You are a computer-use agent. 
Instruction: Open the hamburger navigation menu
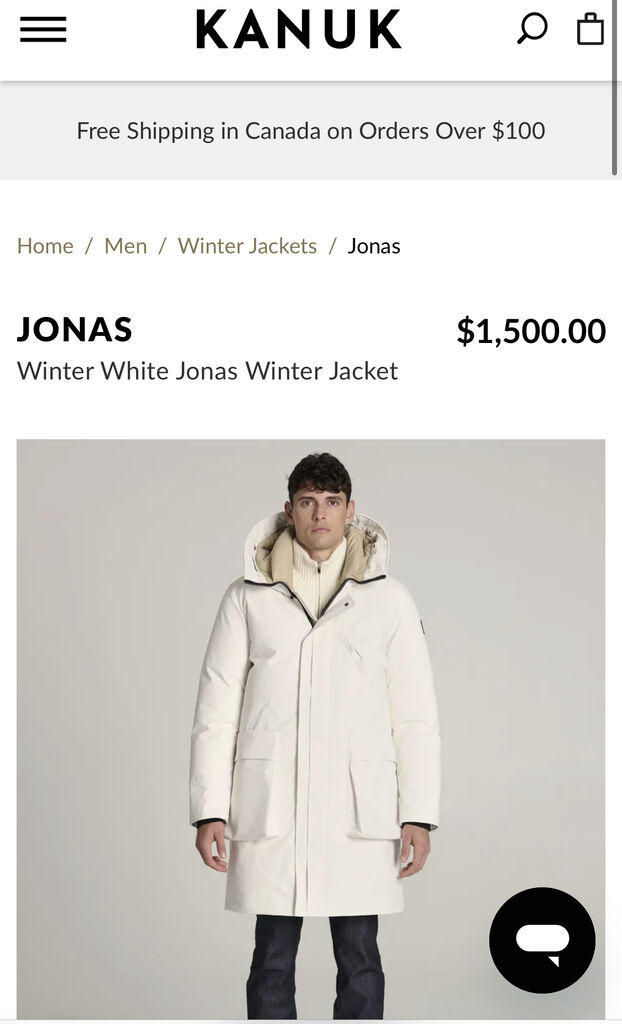[43, 29]
